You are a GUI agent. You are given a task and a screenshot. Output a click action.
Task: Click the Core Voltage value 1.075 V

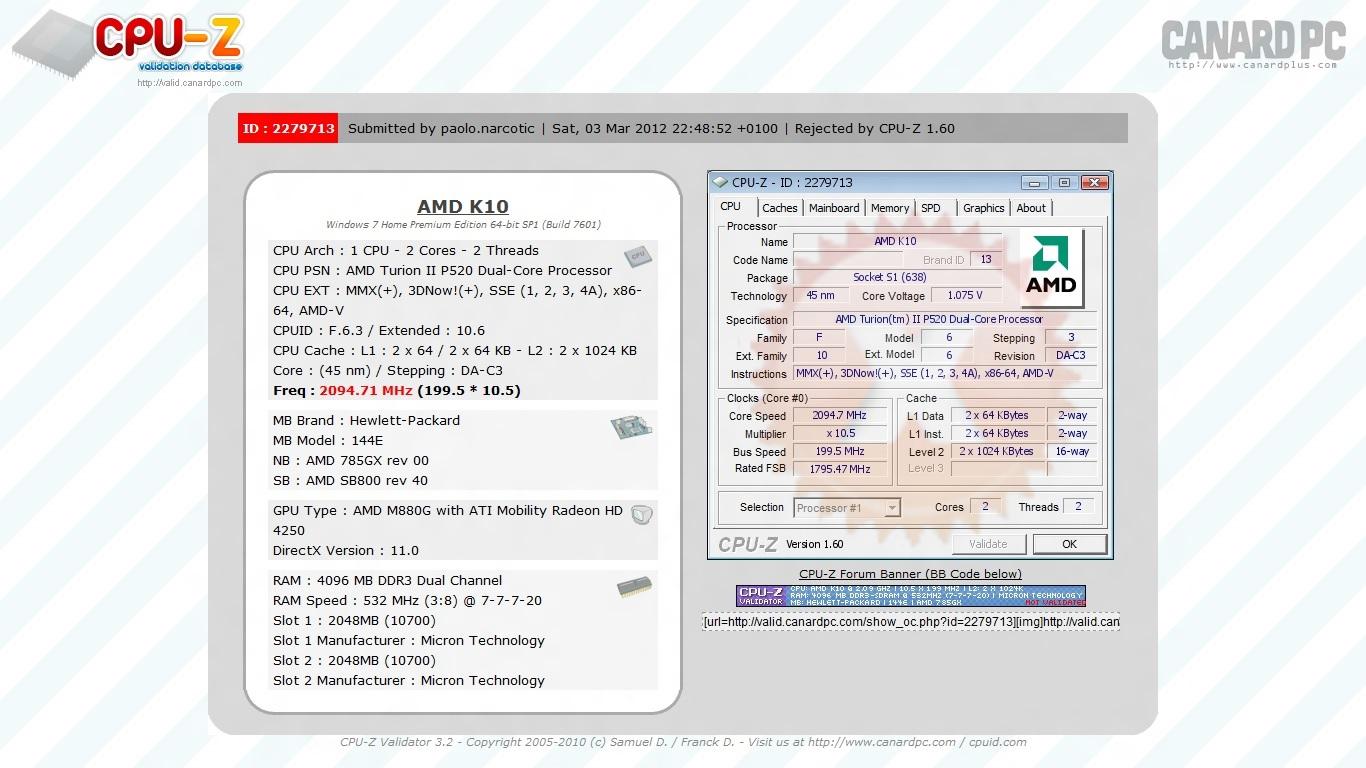964,295
